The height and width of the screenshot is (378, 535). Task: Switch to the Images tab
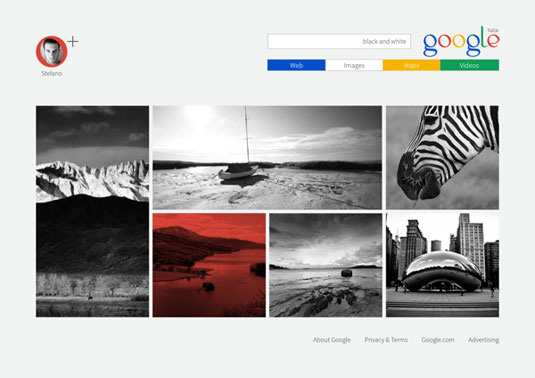(x=354, y=65)
